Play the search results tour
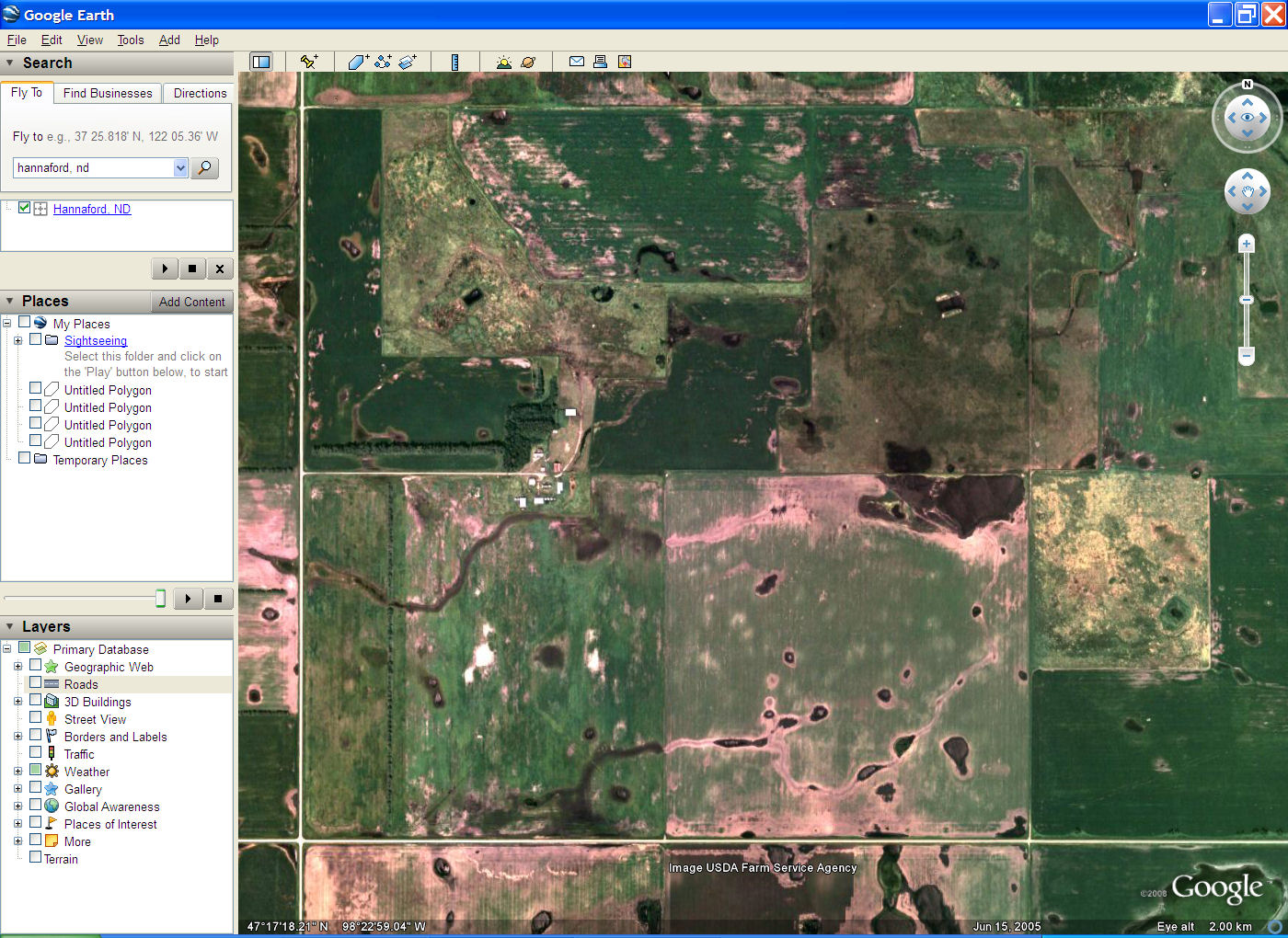The image size is (1288, 938). (165, 269)
